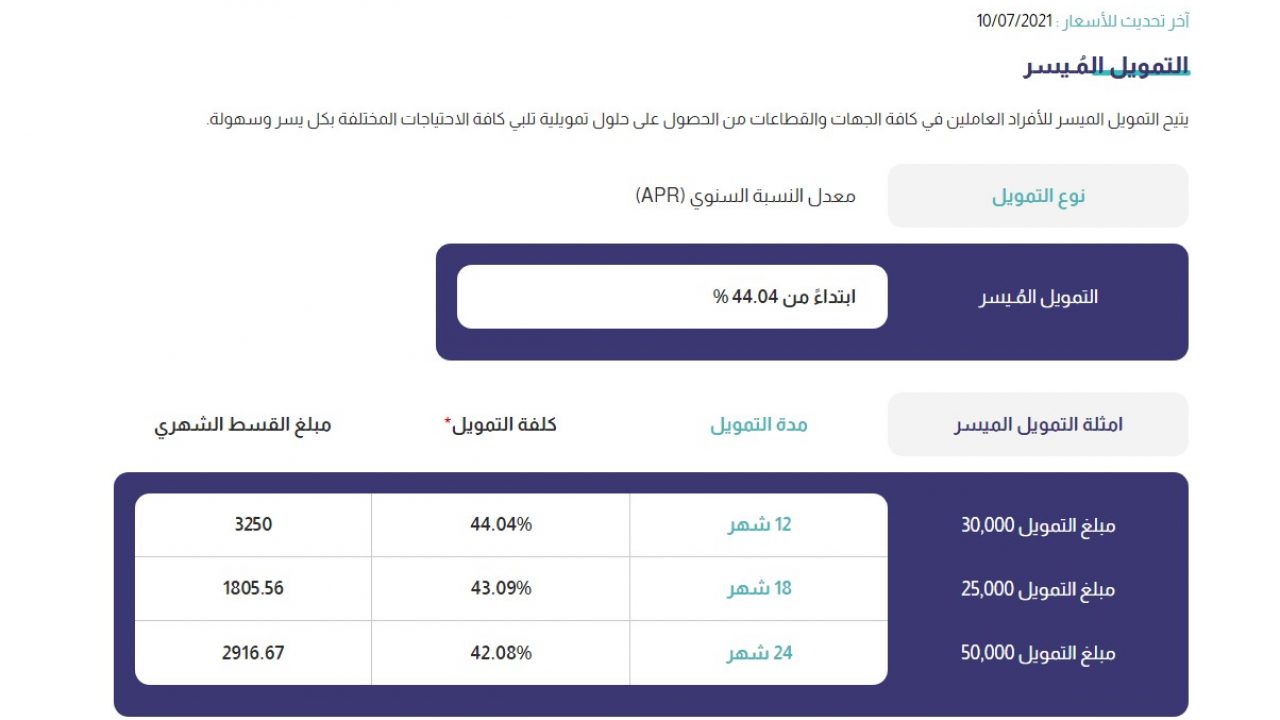
Task: Click the 42.08% financing cost cell
Action: tap(501, 653)
